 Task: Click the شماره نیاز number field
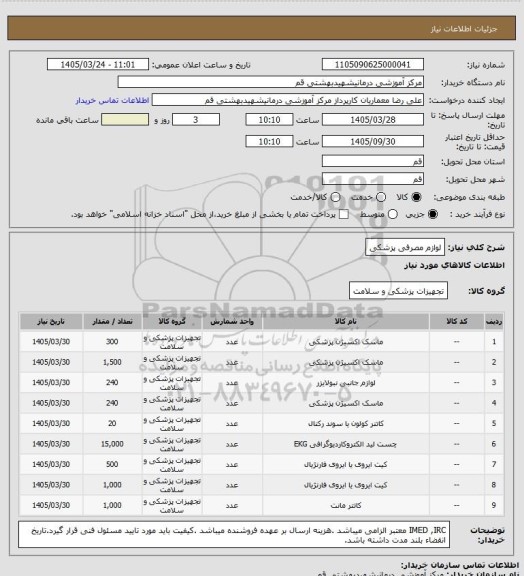[373, 64]
